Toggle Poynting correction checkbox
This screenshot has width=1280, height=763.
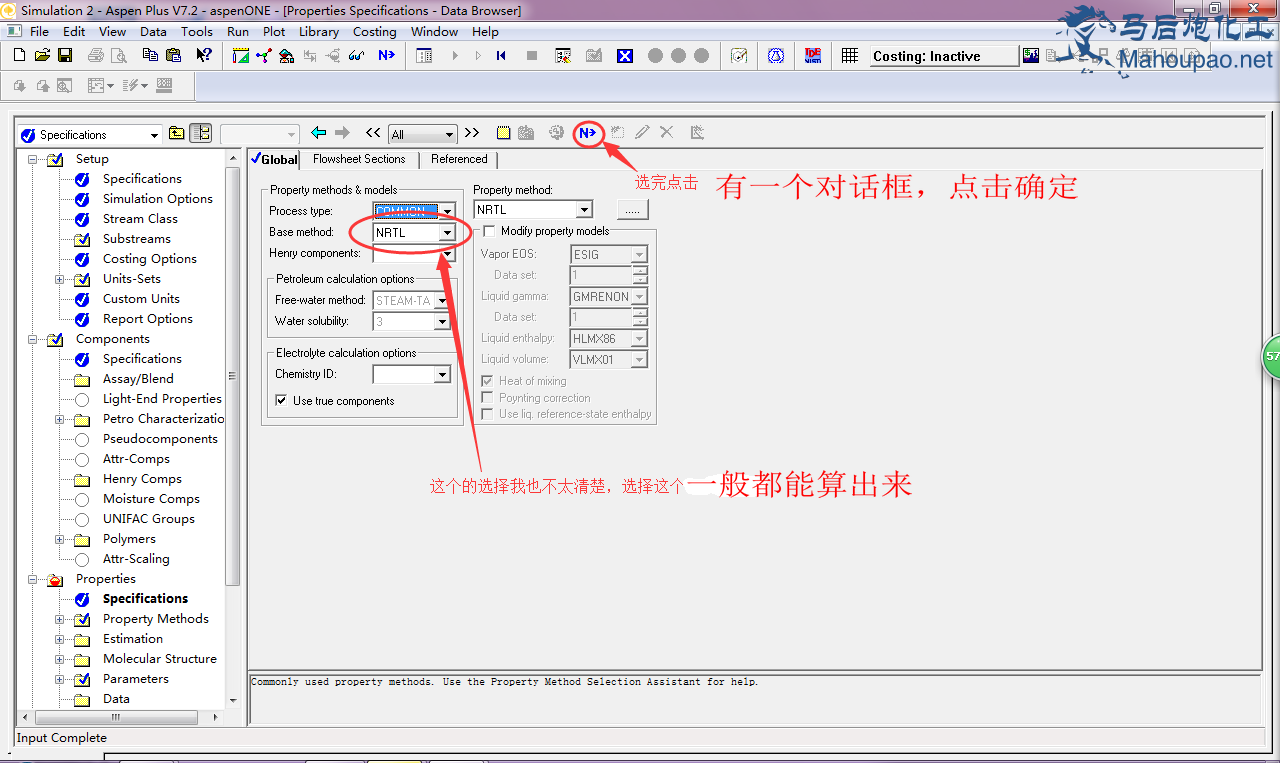coord(487,398)
